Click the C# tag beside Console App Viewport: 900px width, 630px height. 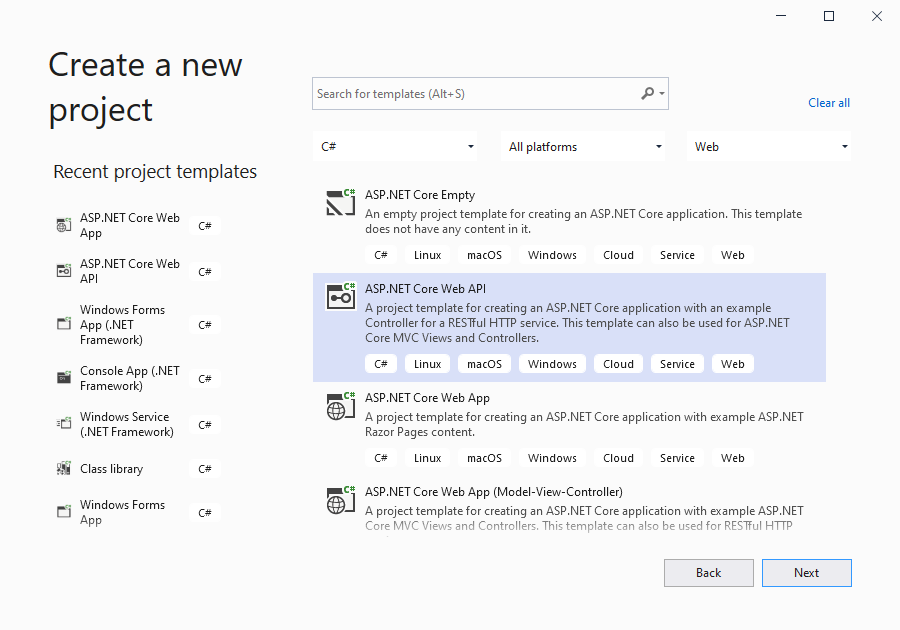click(205, 379)
